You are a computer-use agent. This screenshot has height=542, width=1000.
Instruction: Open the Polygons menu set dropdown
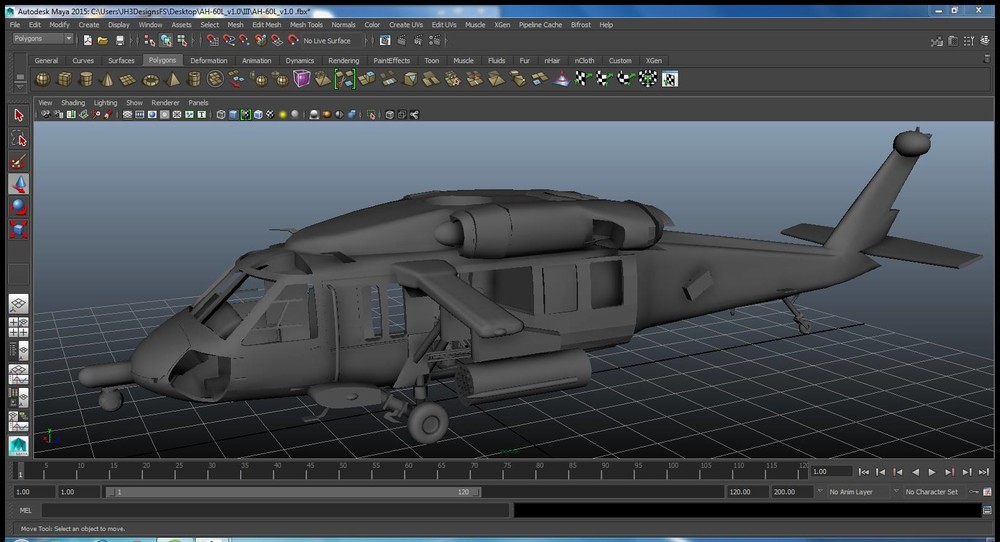coord(43,39)
